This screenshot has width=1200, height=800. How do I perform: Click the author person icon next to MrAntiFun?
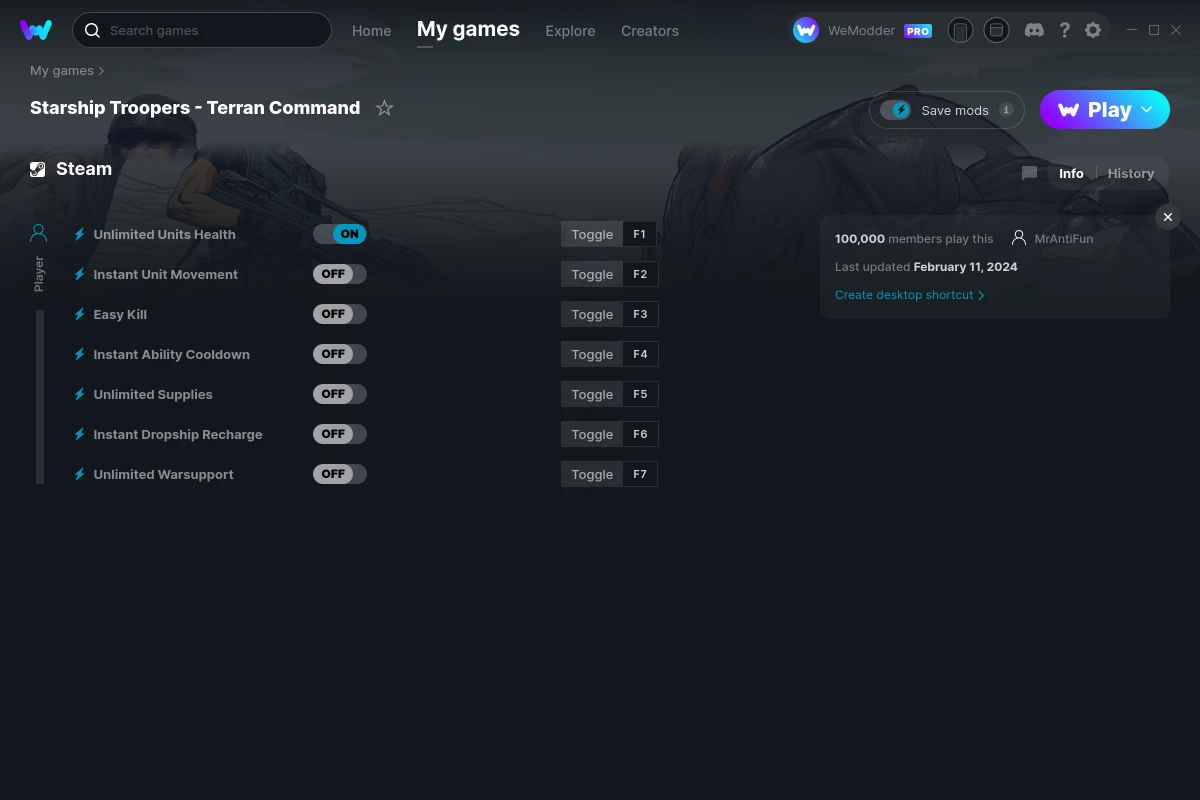tap(1019, 238)
